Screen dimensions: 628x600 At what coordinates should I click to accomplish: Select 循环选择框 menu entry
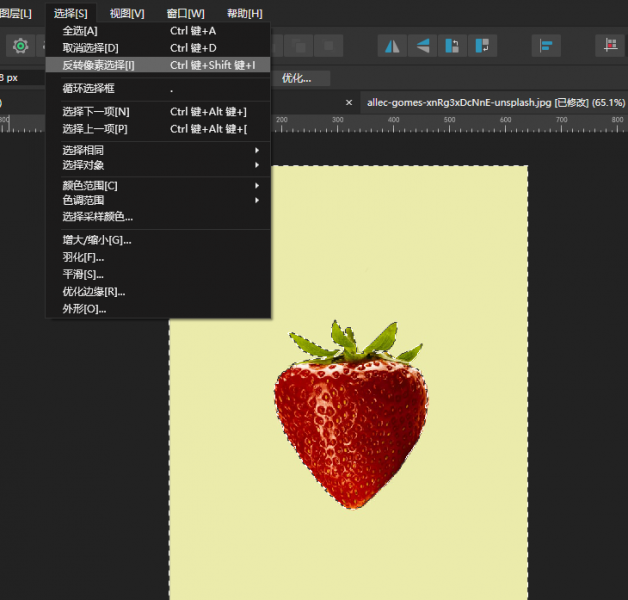(158, 89)
